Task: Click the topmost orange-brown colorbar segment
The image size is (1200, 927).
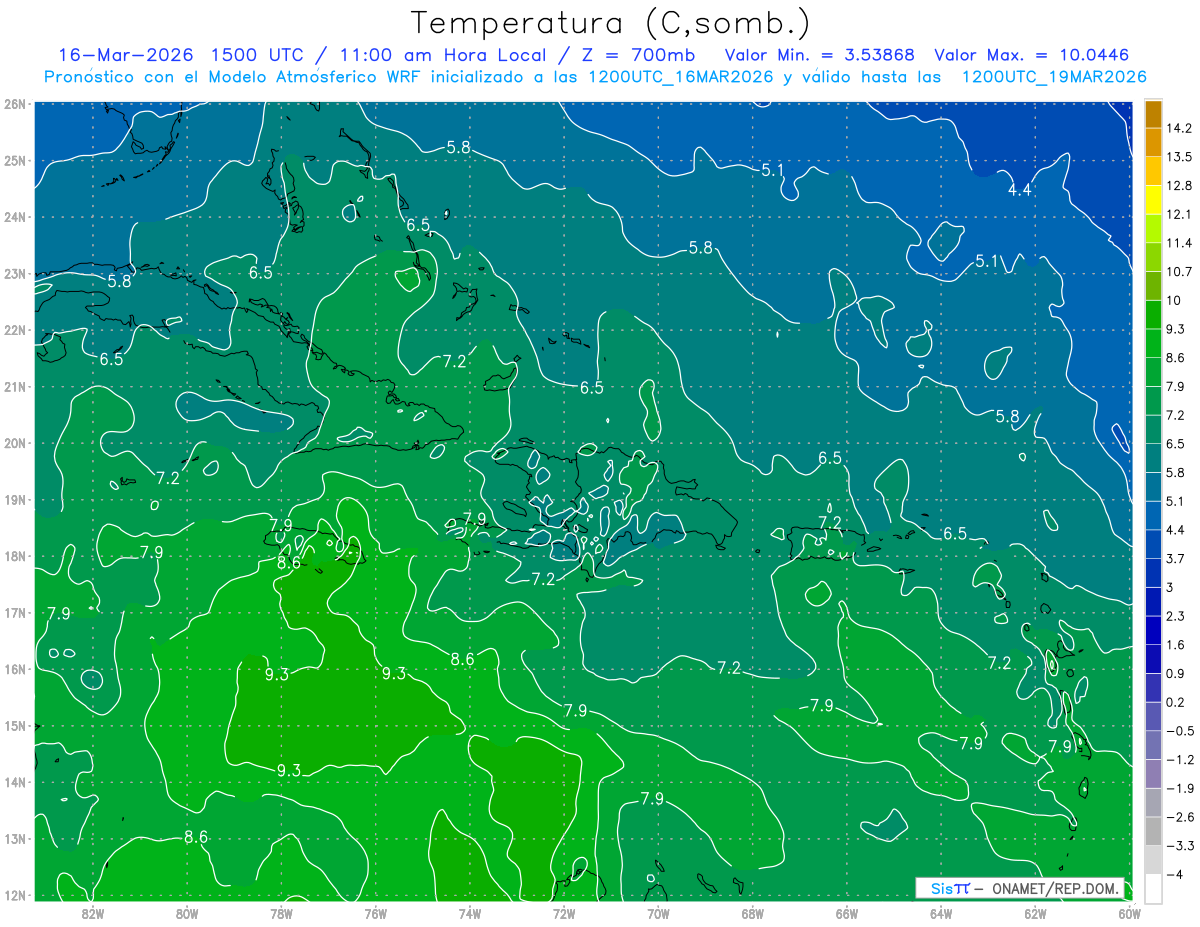Action: point(1154,114)
